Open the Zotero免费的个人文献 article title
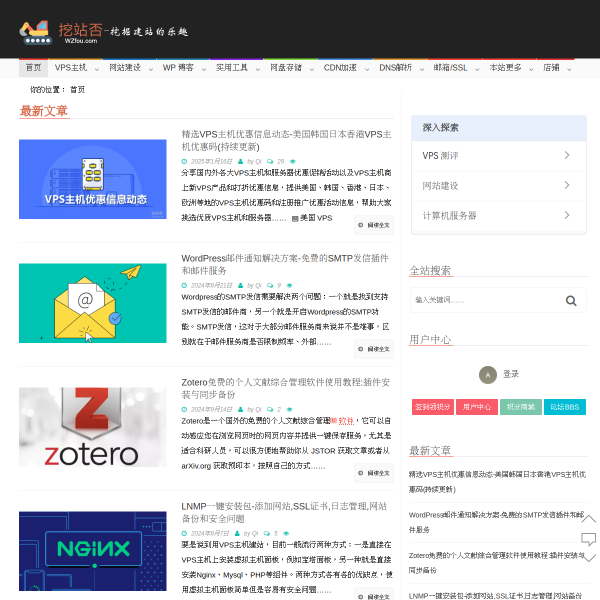 click(285, 388)
